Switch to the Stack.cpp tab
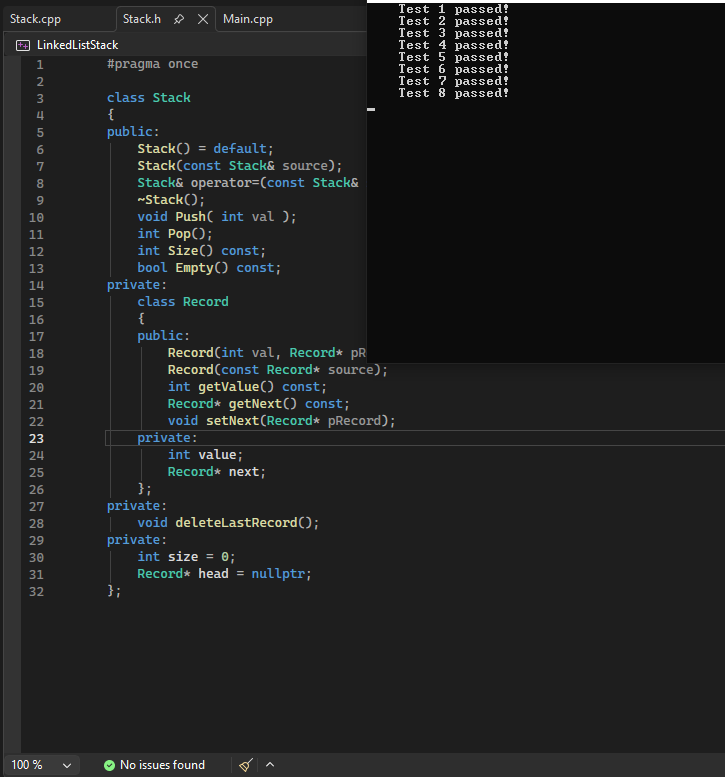 tap(35, 19)
